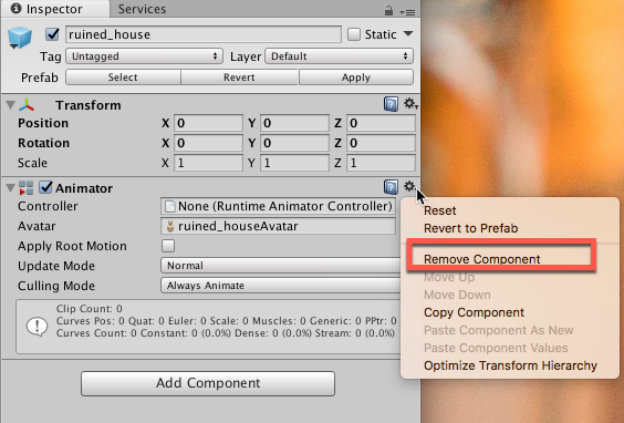Click the Inspector lock icon
The height and width of the screenshot is (423, 624).
(388, 10)
